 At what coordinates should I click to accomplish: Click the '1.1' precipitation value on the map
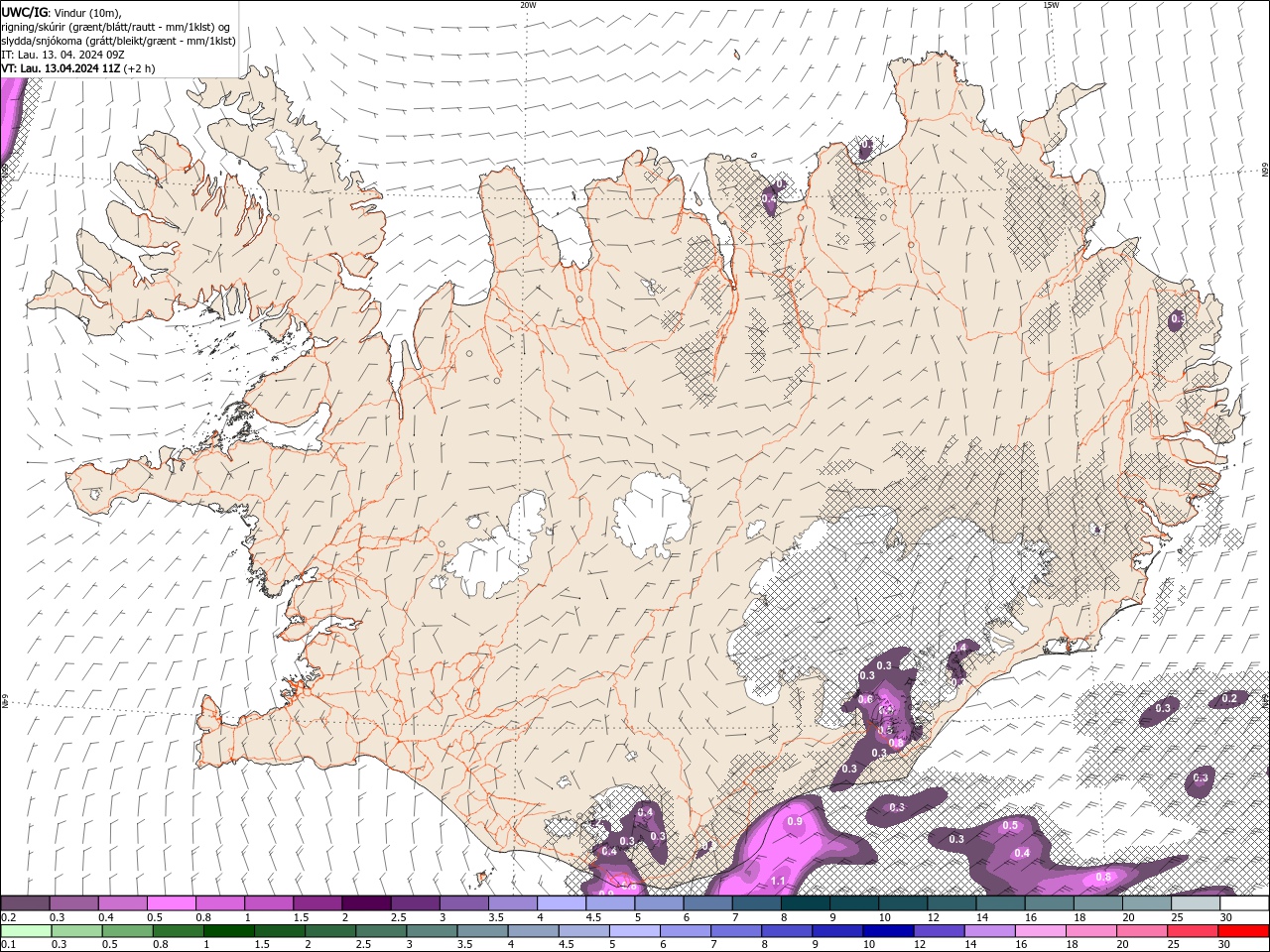(x=778, y=880)
